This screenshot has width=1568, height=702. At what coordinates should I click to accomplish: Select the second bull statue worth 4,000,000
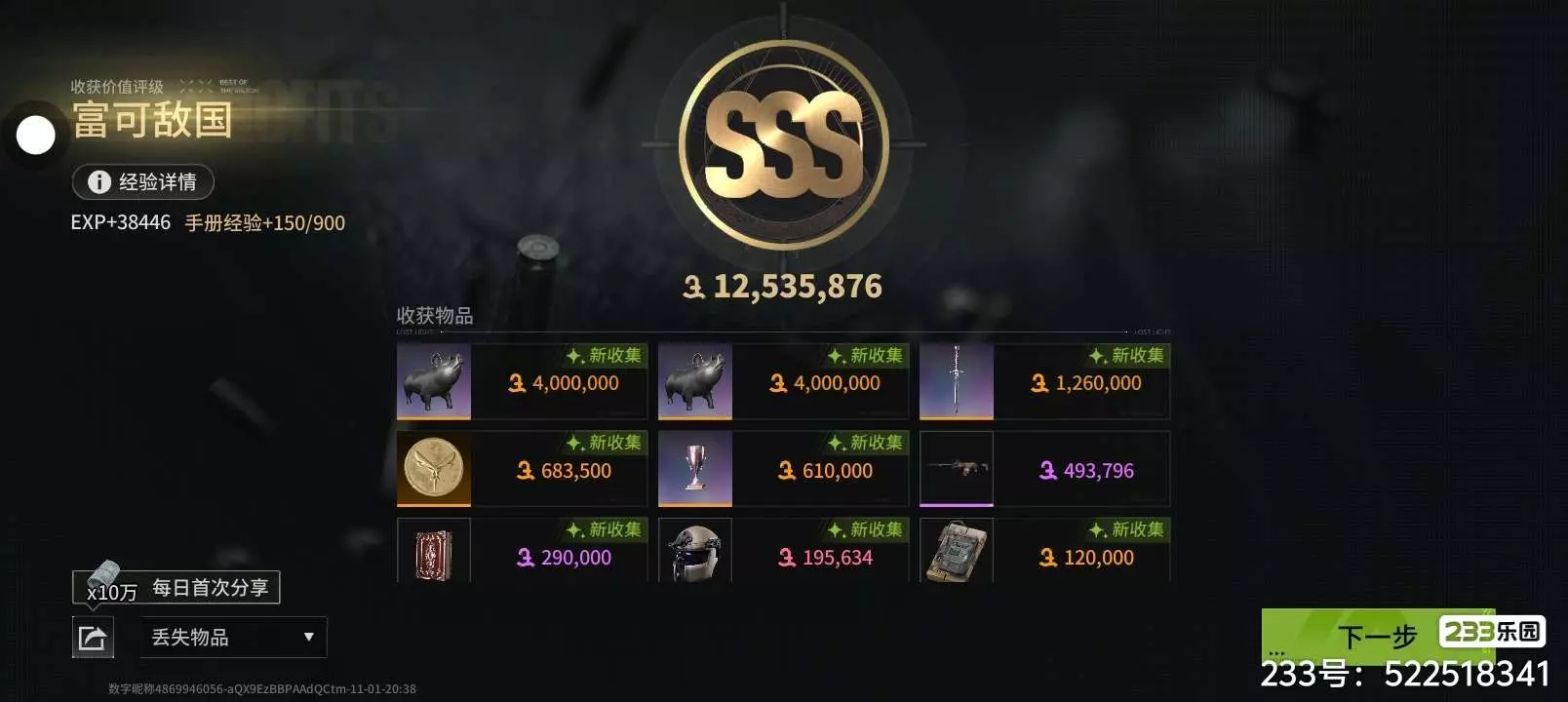[694, 381]
